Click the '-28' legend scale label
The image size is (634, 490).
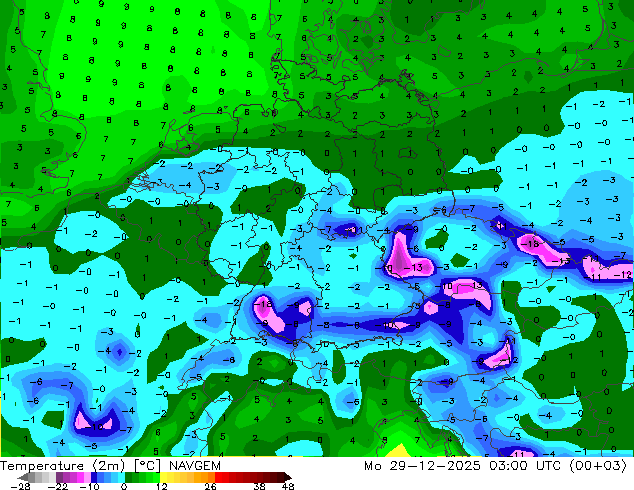(20, 486)
